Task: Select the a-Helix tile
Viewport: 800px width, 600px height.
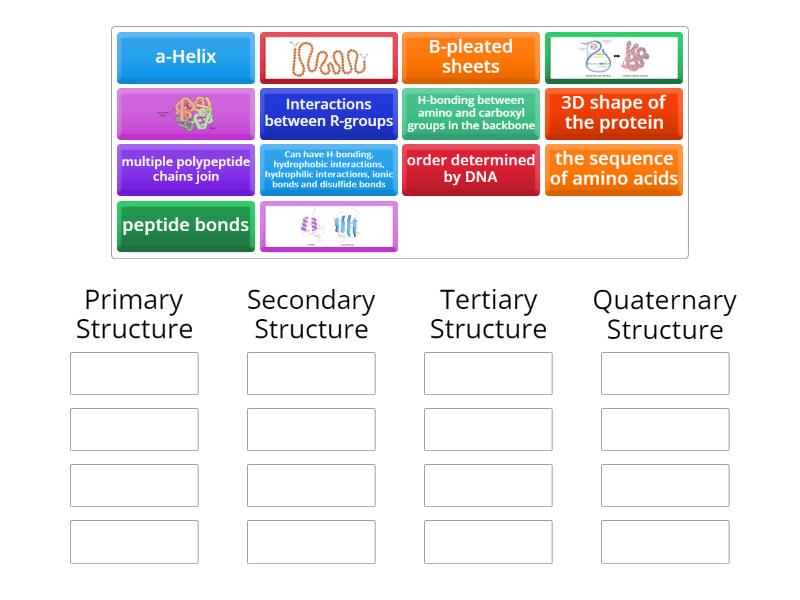Action: click(x=186, y=57)
